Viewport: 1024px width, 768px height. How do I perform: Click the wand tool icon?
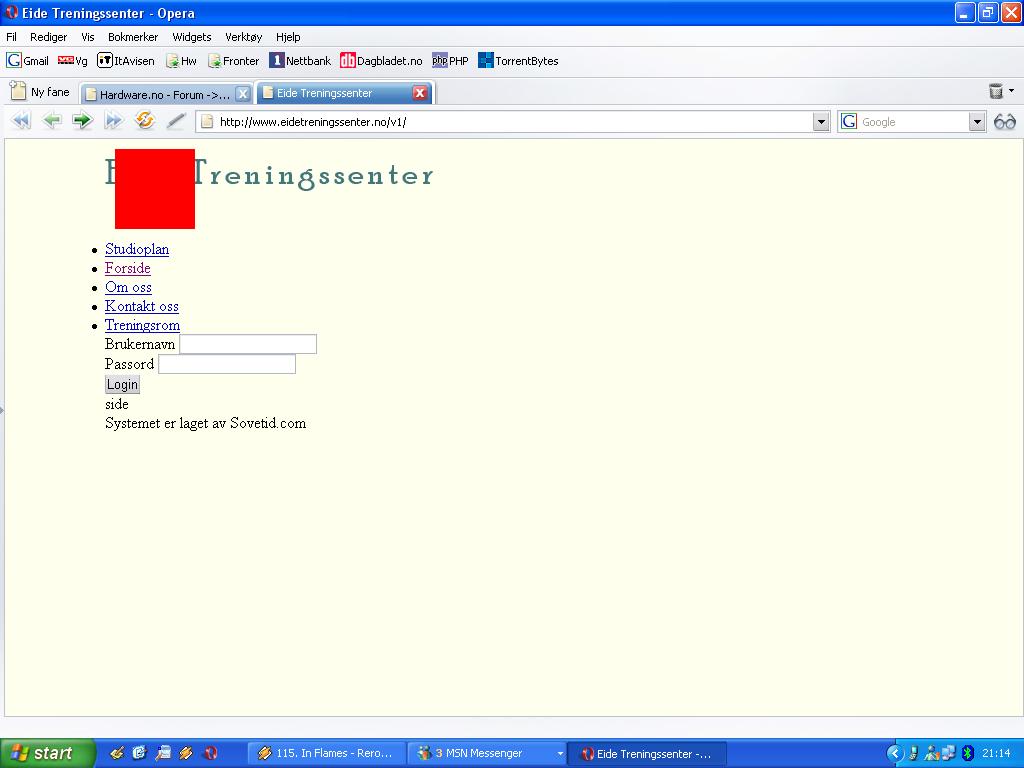(x=176, y=121)
